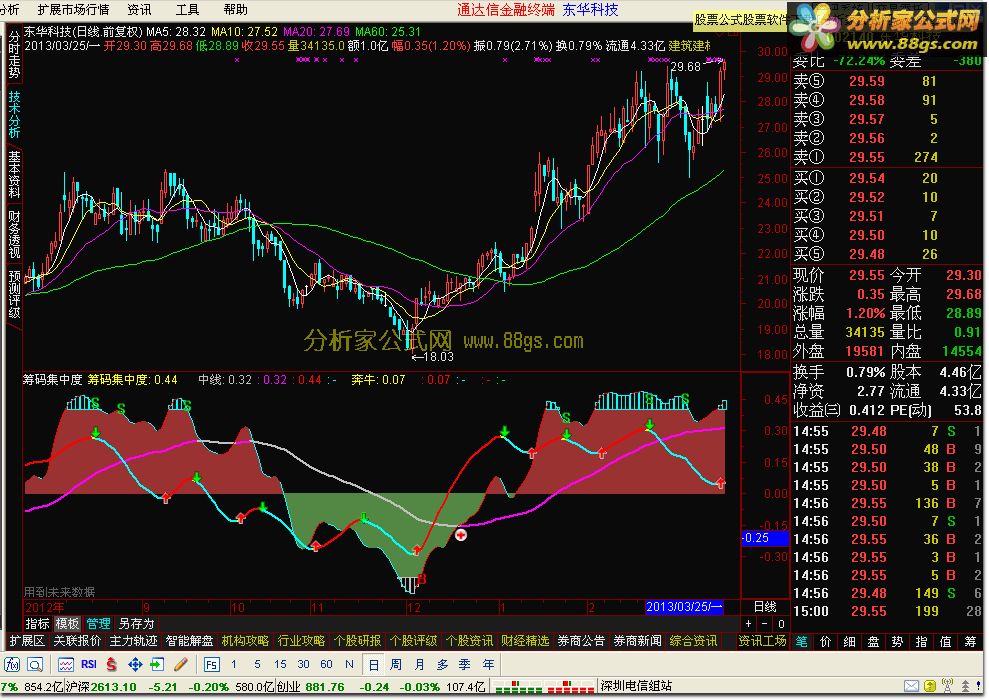Image resolution: width=989 pixels, height=700 pixels.
Task: Switch to 60-minute period
Action: 326,665
